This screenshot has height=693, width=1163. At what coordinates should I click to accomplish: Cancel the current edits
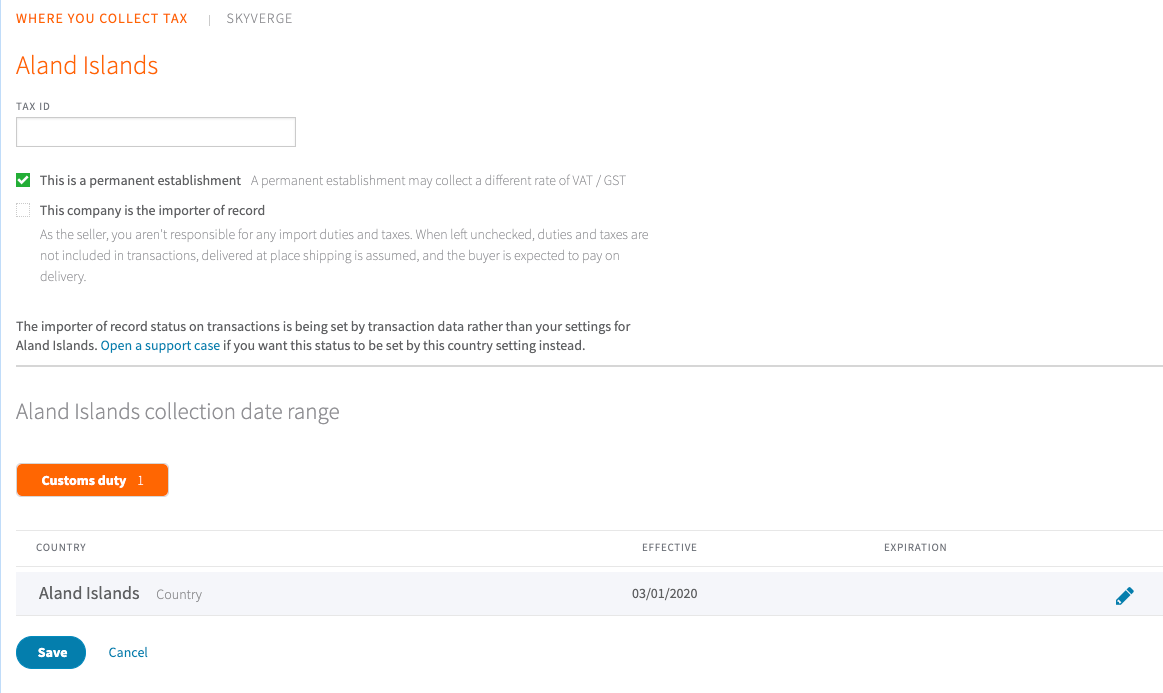click(127, 652)
